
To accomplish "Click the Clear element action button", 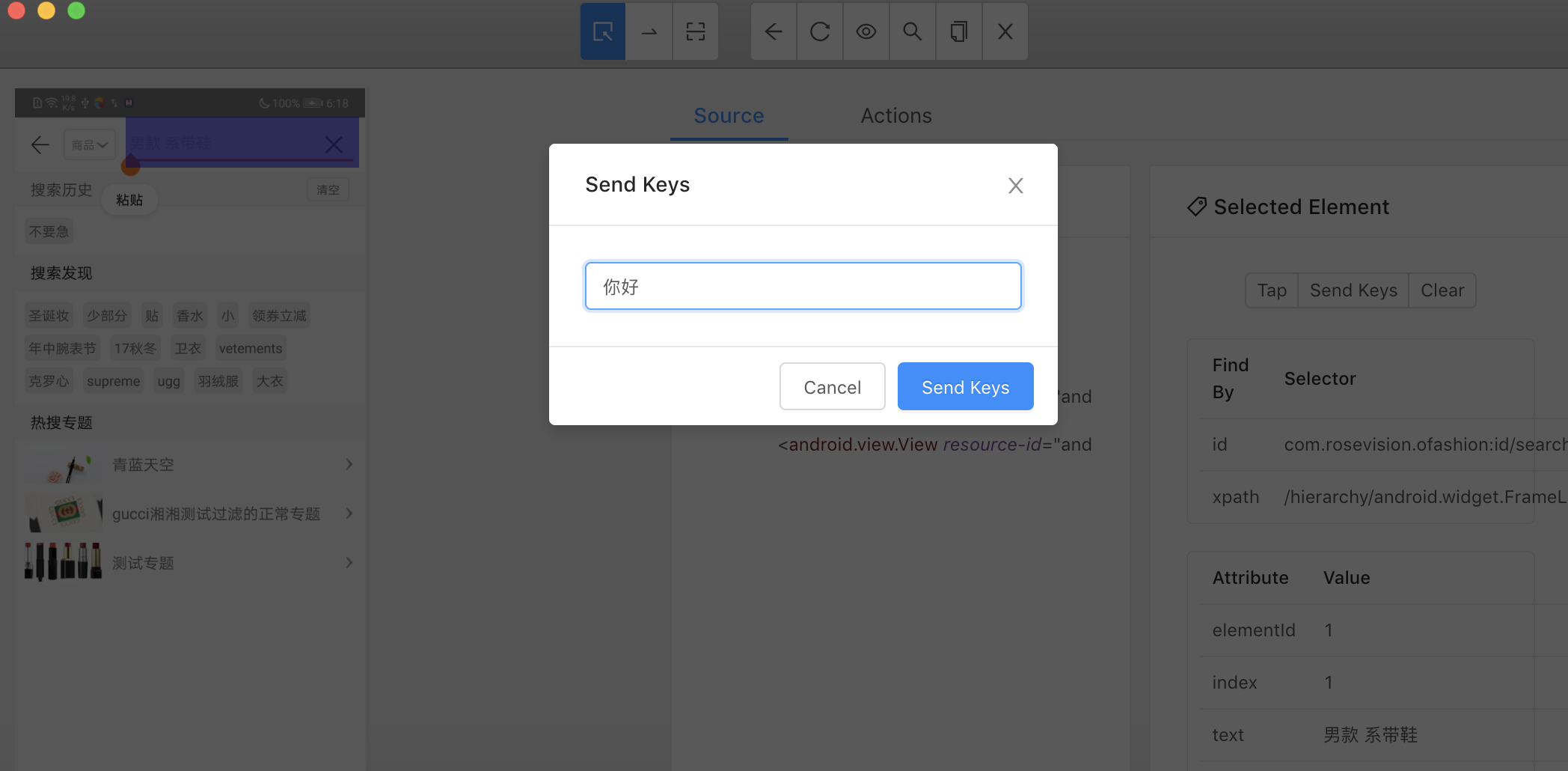I will [x=1442, y=290].
